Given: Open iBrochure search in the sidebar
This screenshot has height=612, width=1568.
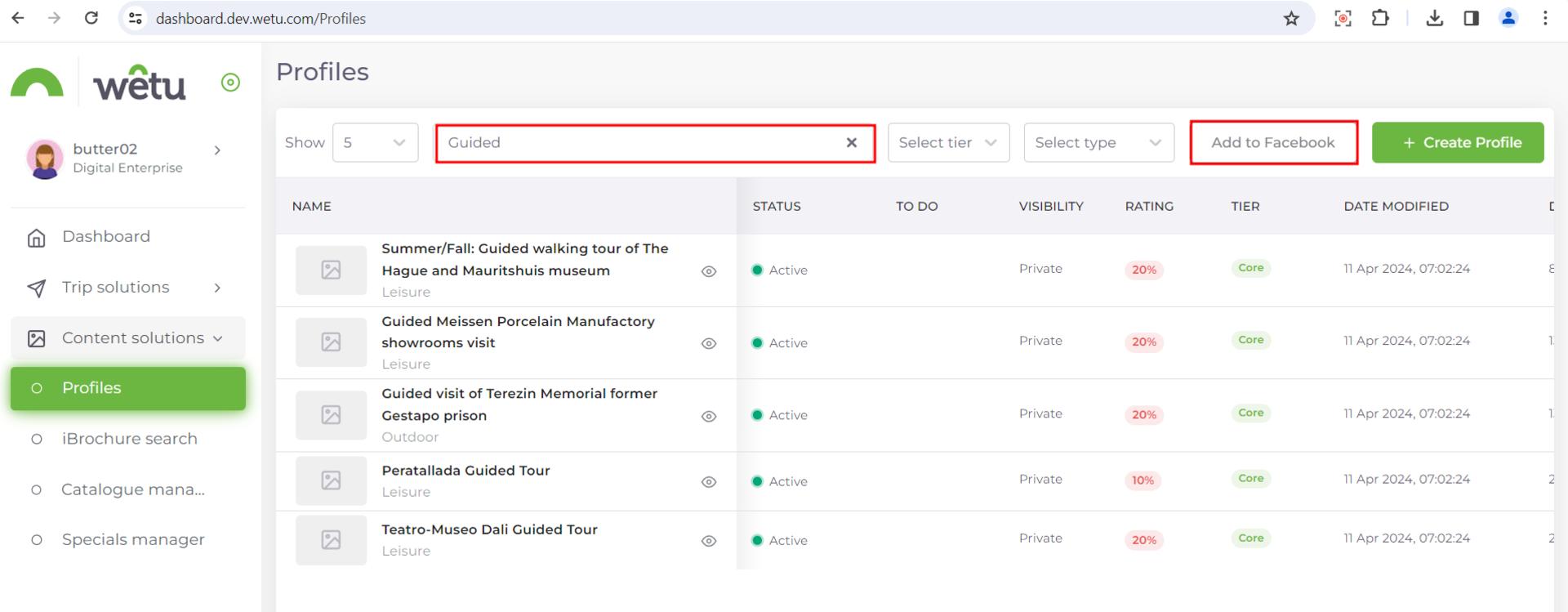Looking at the screenshot, I should pyautogui.click(x=129, y=439).
